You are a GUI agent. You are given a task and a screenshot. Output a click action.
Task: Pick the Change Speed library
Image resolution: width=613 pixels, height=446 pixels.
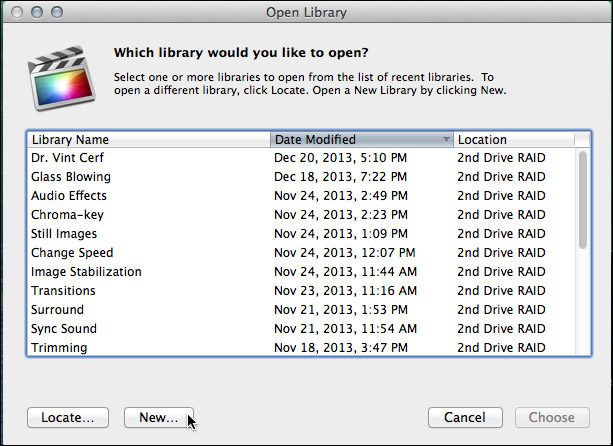coord(301,253)
